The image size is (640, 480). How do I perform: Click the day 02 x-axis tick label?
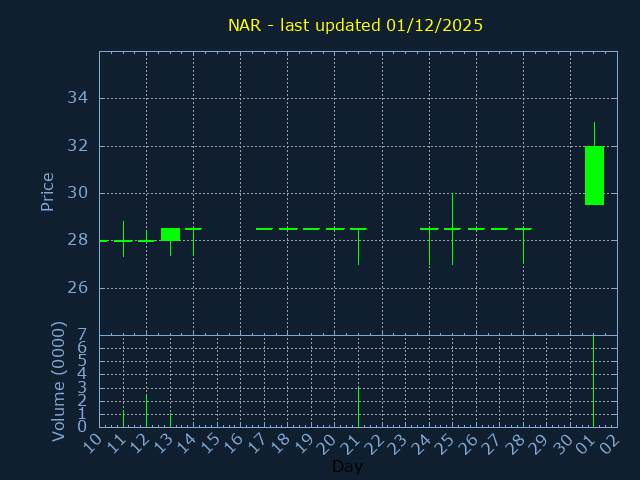point(610,441)
